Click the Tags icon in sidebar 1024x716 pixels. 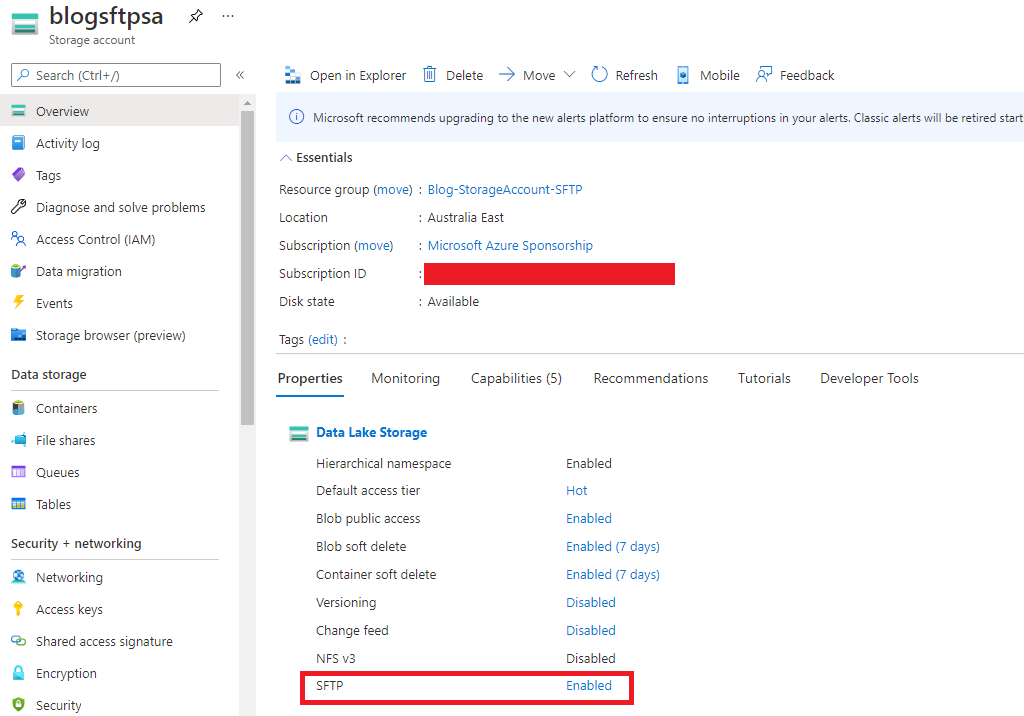(18, 175)
